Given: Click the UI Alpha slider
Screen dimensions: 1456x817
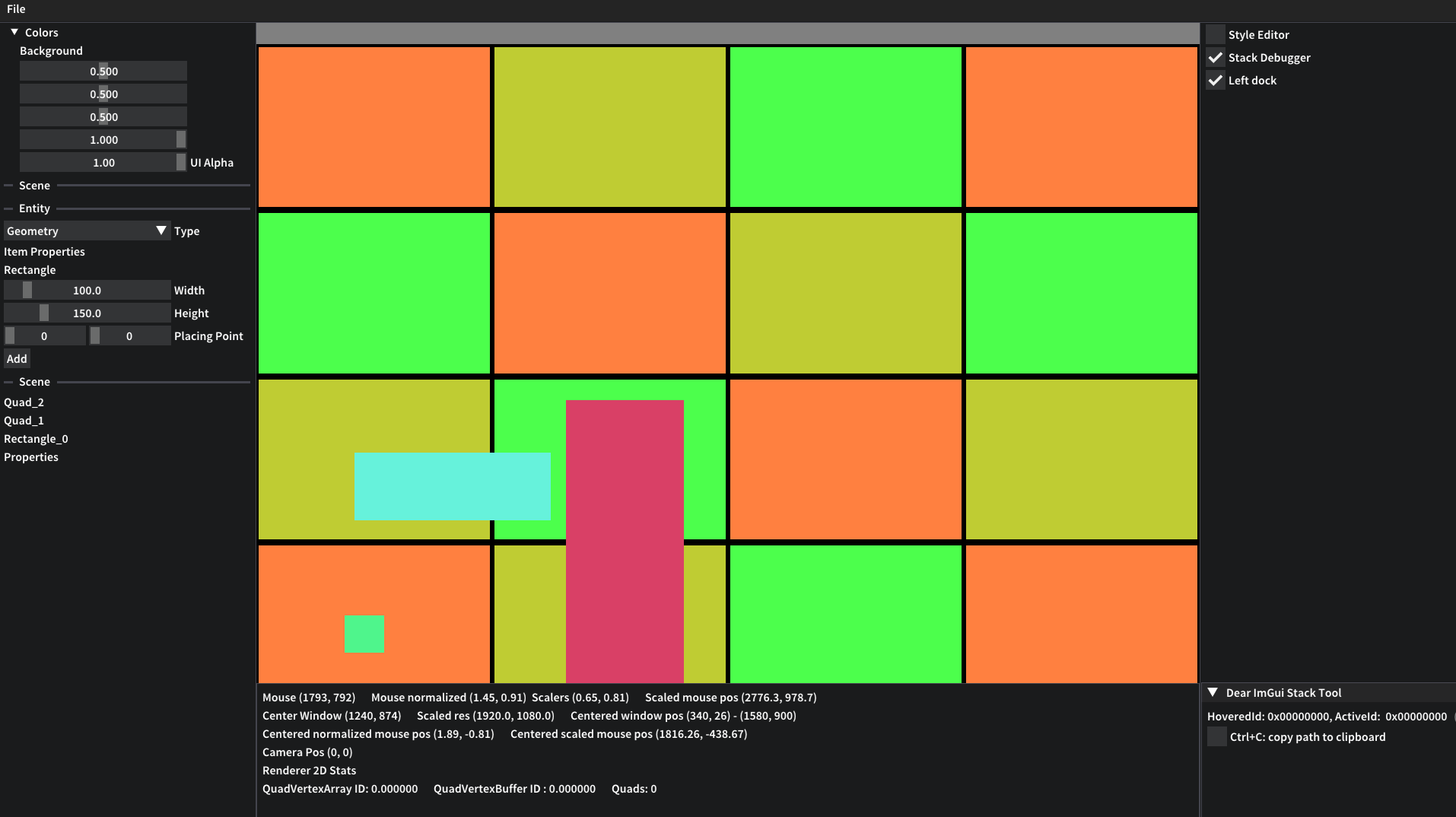Looking at the screenshot, I should 103,162.
